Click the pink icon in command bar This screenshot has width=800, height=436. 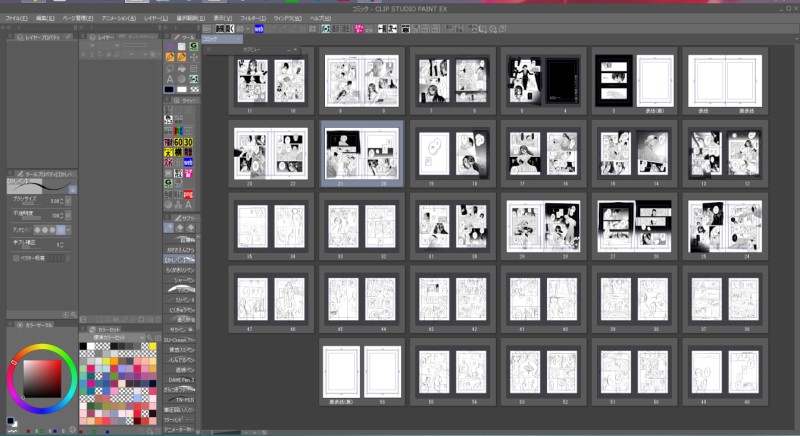point(359,29)
